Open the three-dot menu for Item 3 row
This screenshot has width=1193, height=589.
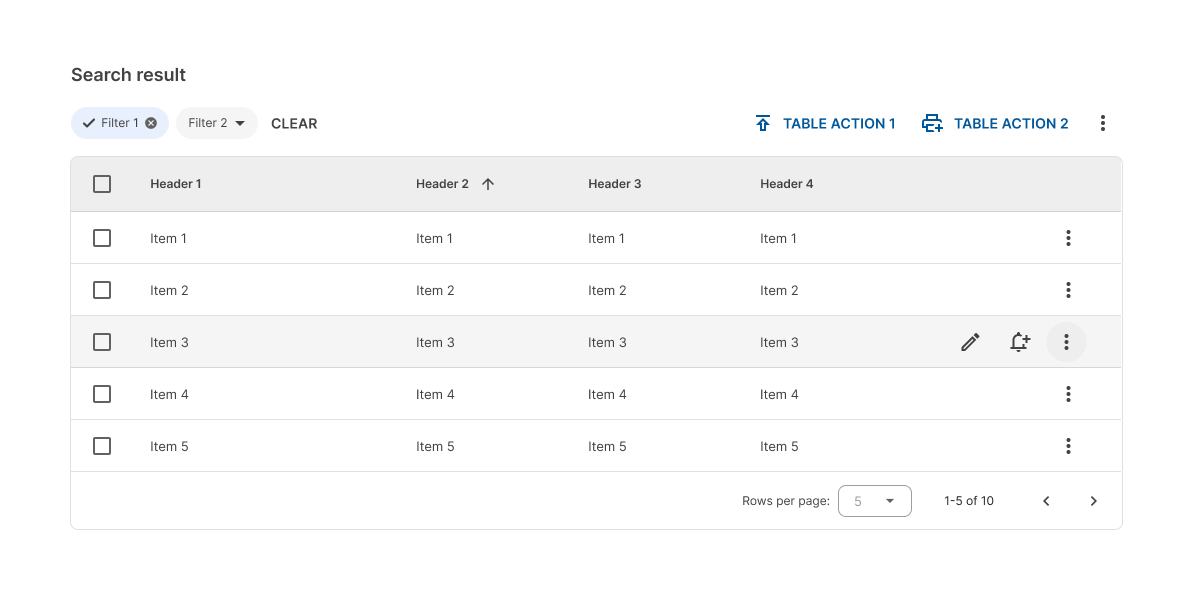pos(1066,342)
